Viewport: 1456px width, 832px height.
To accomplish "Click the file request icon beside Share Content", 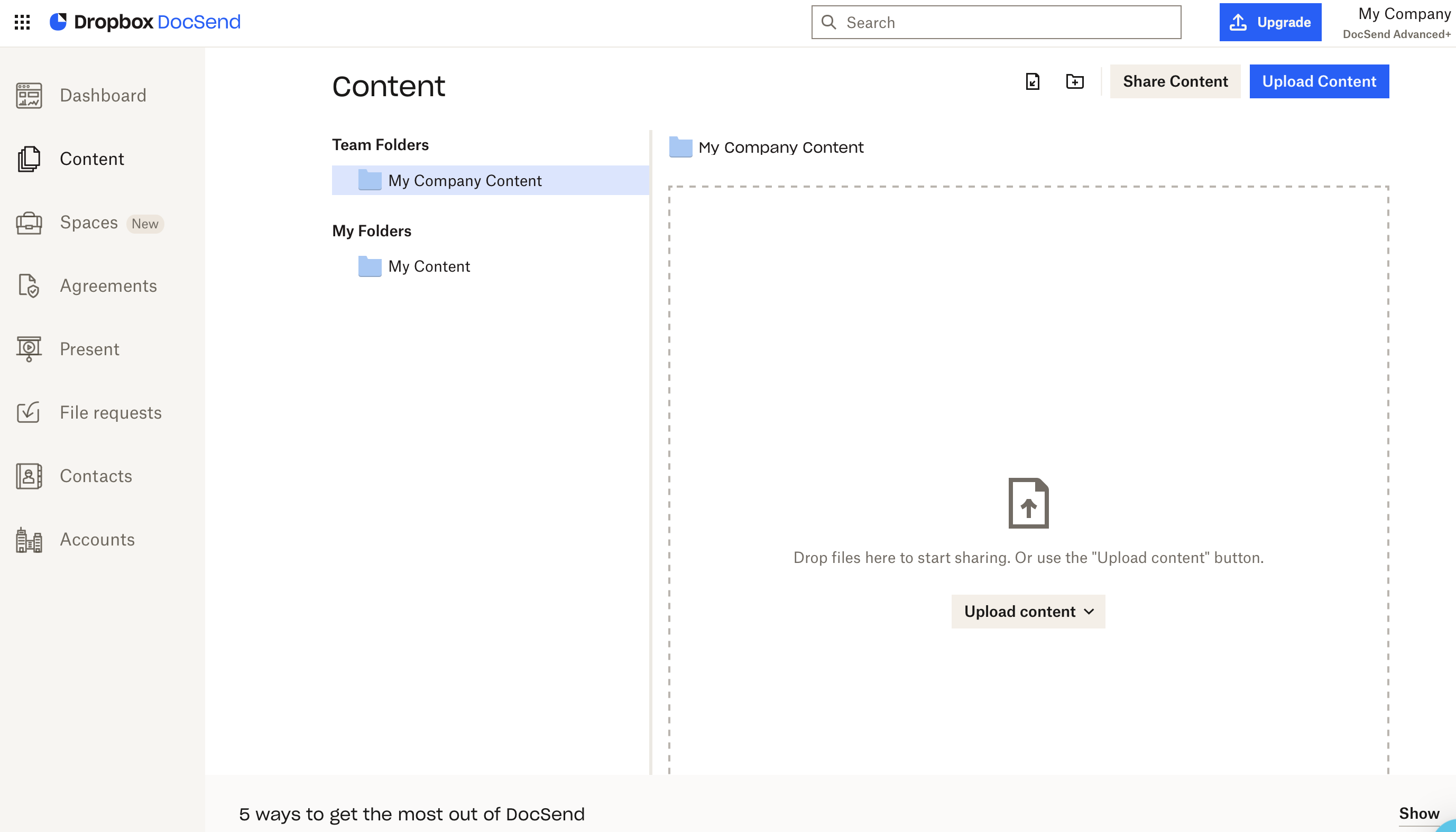I will (x=1032, y=82).
